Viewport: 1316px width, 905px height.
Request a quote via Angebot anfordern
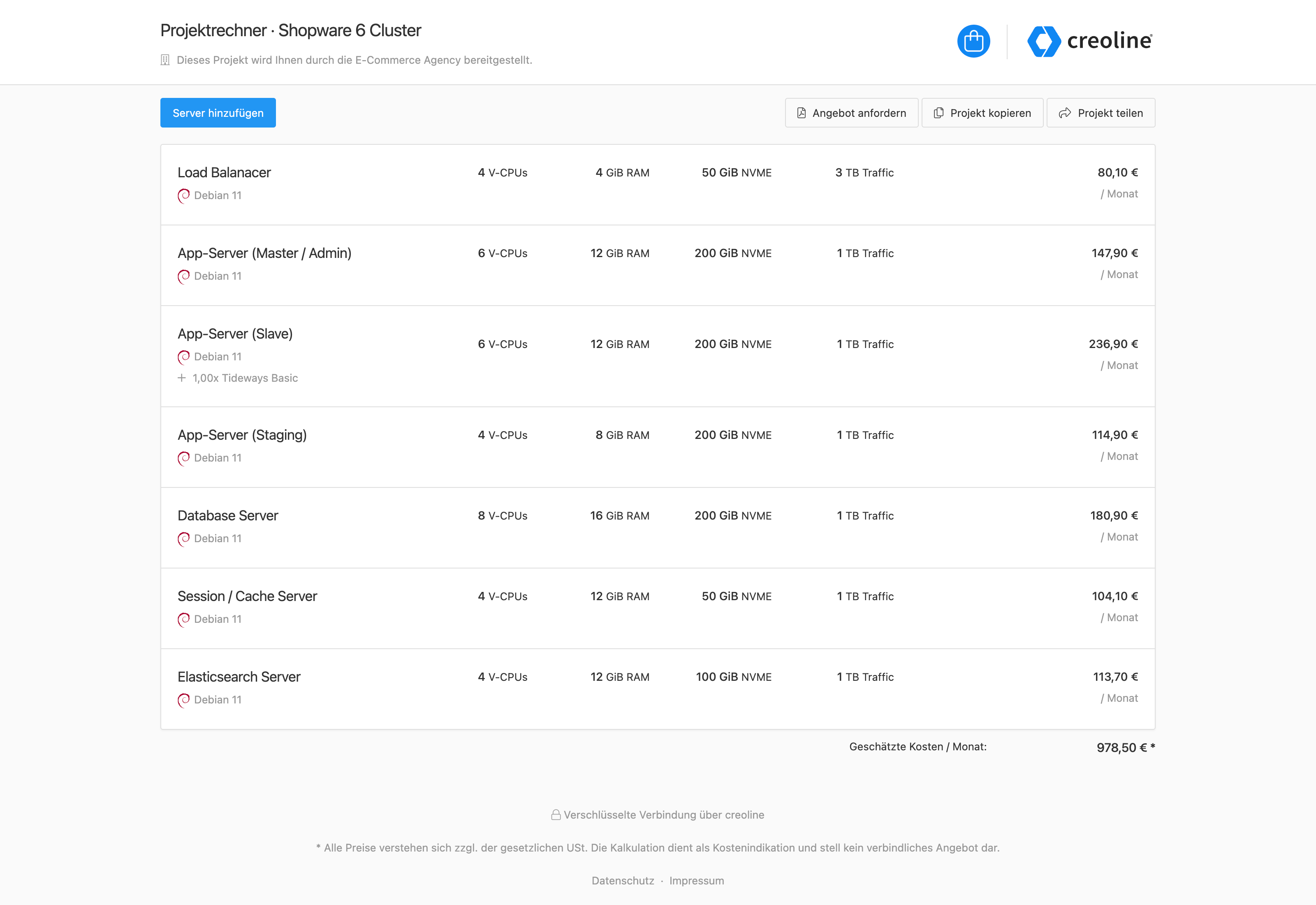click(851, 113)
